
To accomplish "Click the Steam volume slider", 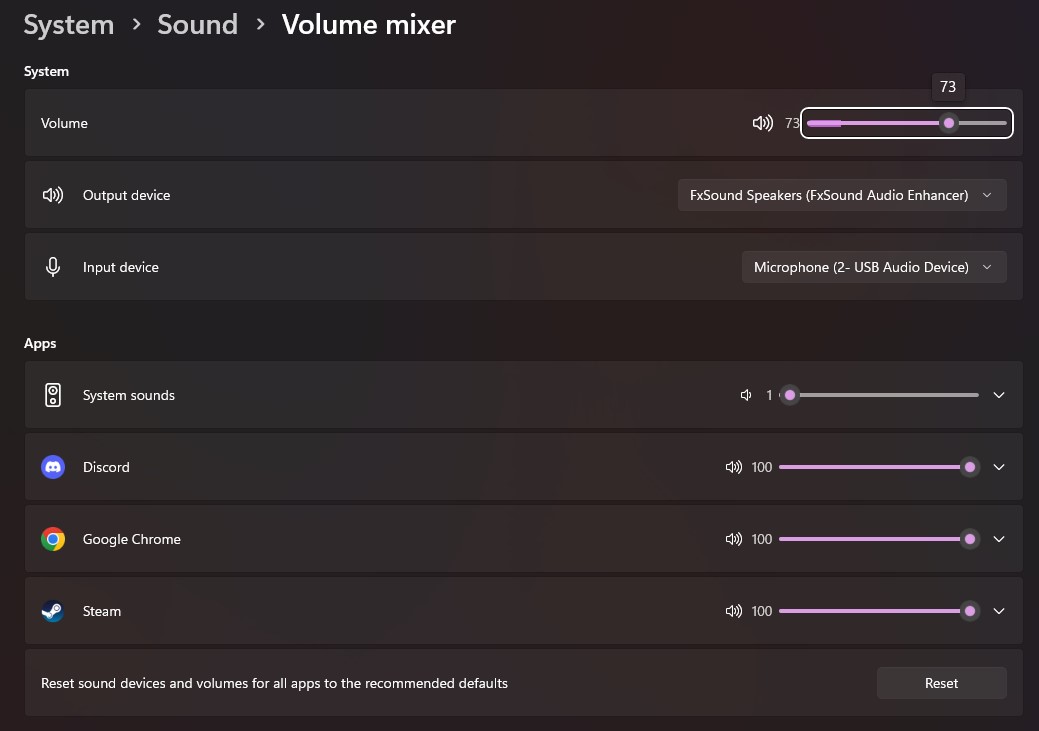I will pos(879,611).
